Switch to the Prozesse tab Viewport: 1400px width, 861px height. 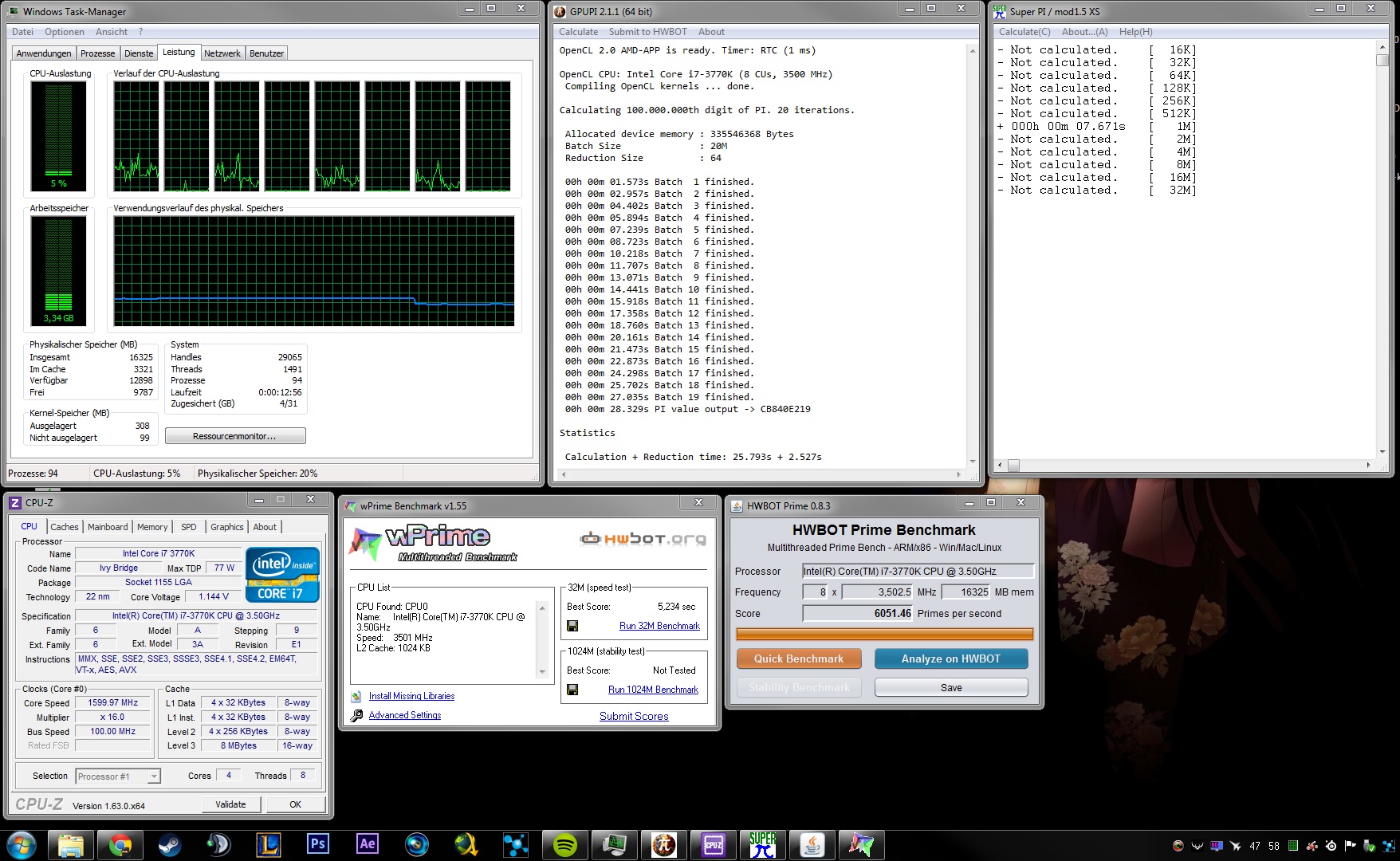(x=97, y=53)
